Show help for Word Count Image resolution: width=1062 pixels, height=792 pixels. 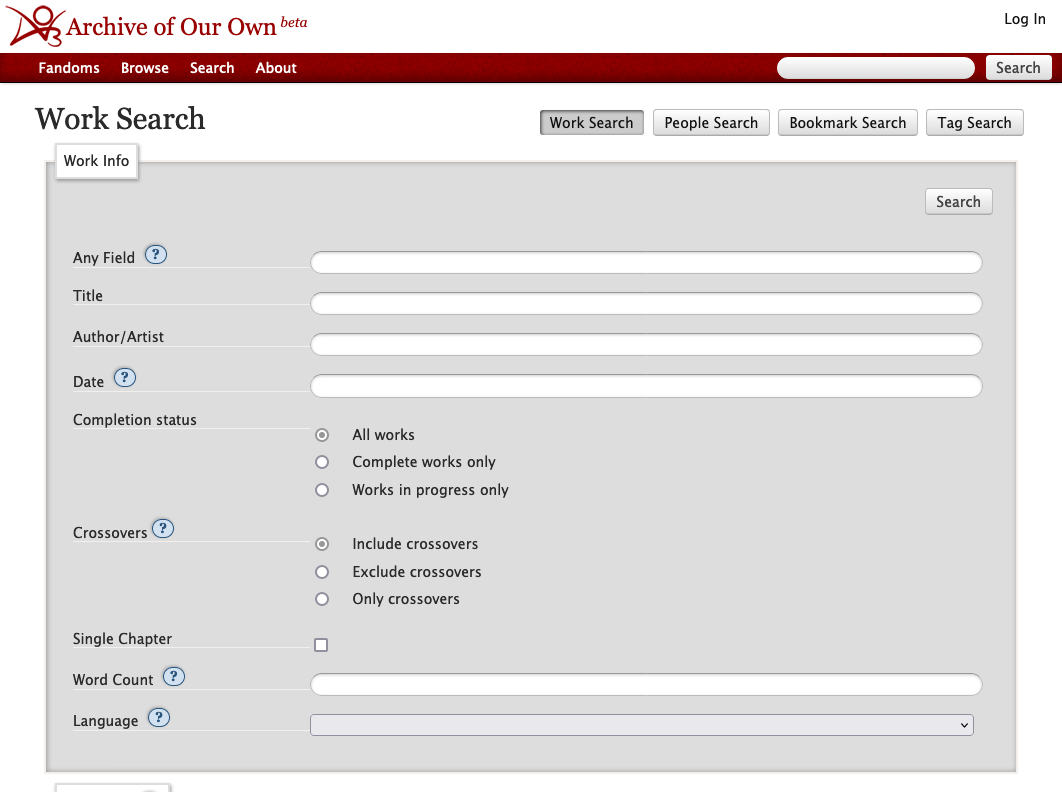[x=174, y=677]
